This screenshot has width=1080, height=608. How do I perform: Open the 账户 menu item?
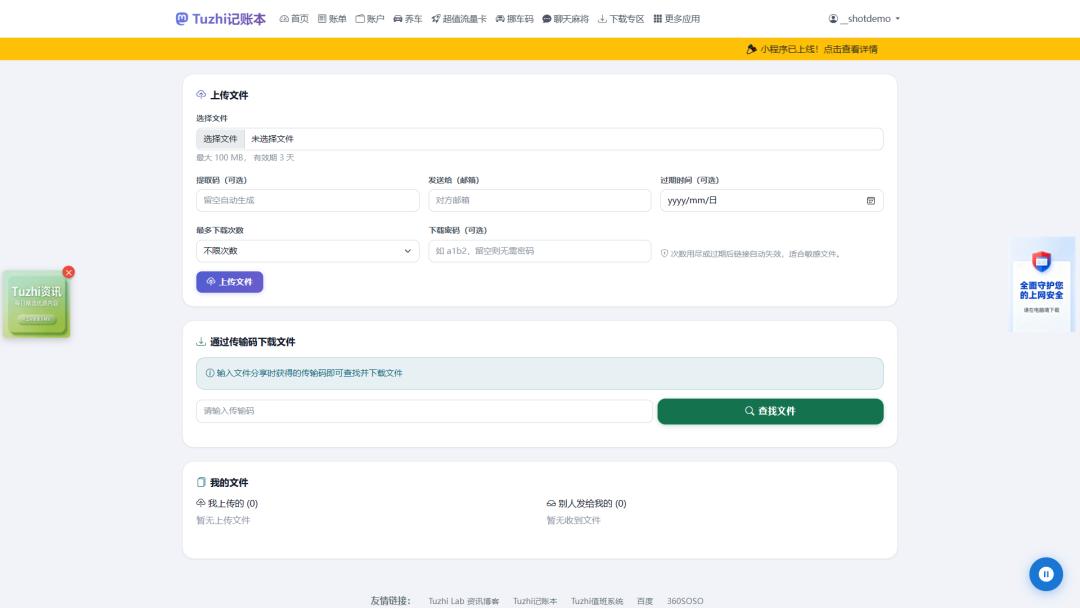point(370,19)
